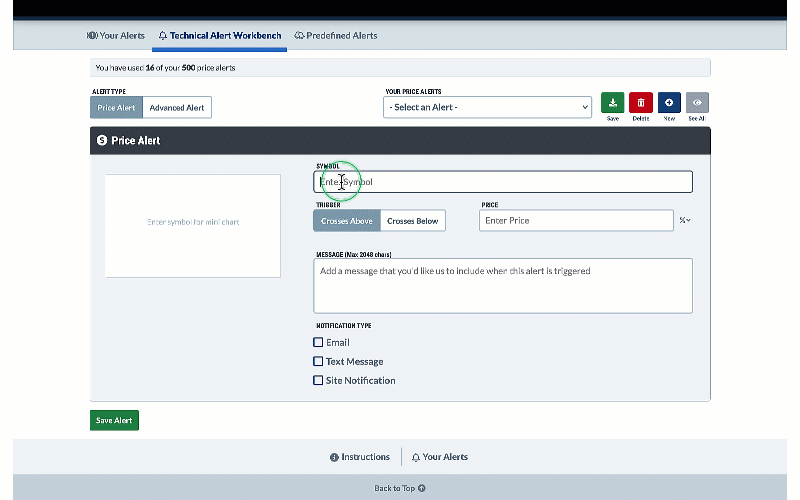Enable the Email notification checkbox

[x=318, y=342]
